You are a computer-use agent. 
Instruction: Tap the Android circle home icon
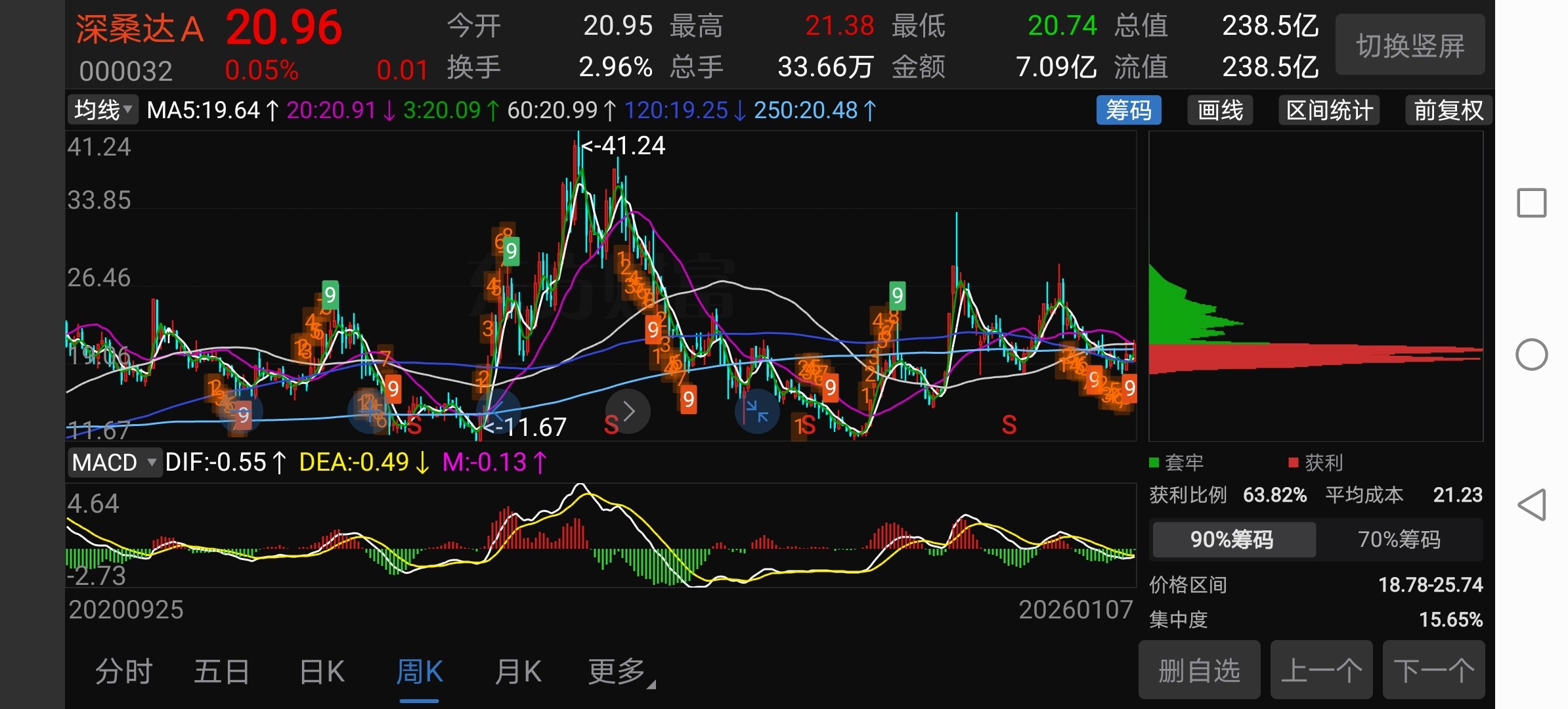1531,354
